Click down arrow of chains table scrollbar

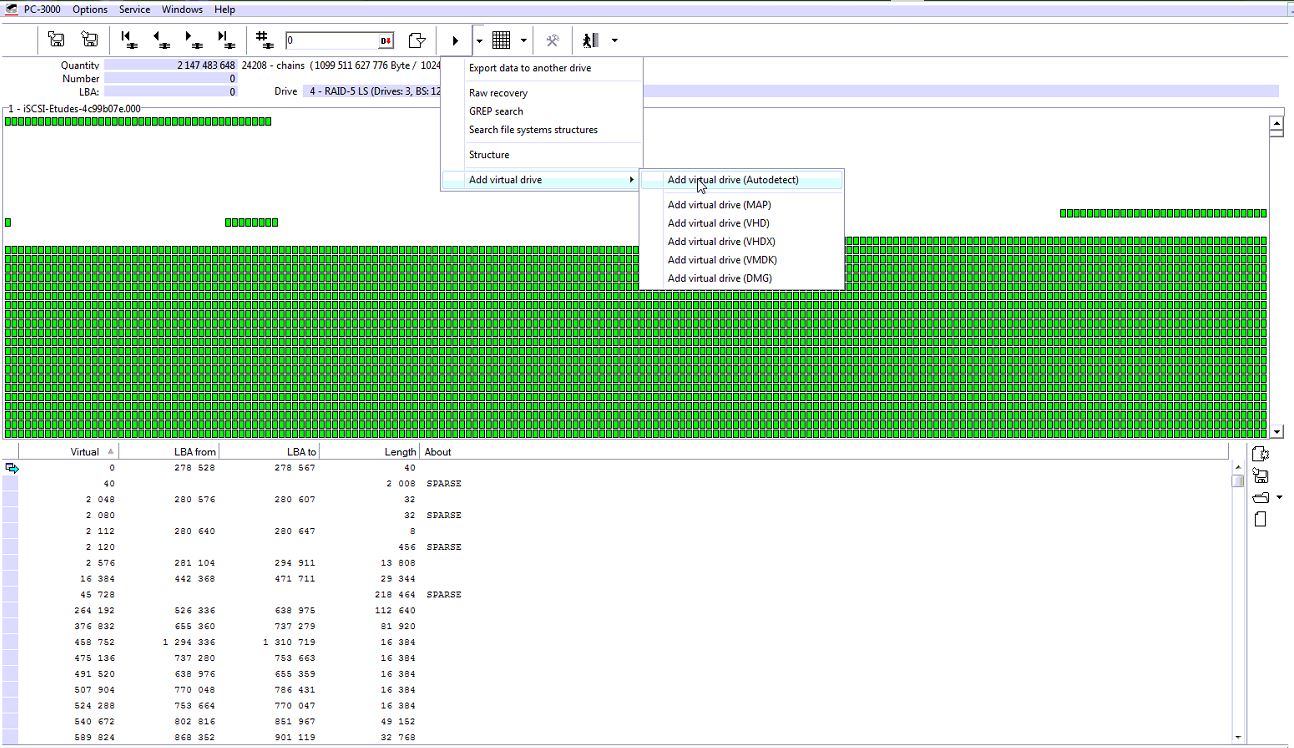click(1238, 737)
